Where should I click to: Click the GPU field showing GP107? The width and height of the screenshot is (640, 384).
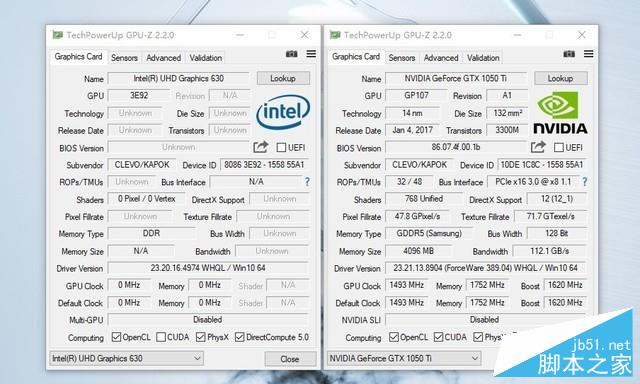416,95
